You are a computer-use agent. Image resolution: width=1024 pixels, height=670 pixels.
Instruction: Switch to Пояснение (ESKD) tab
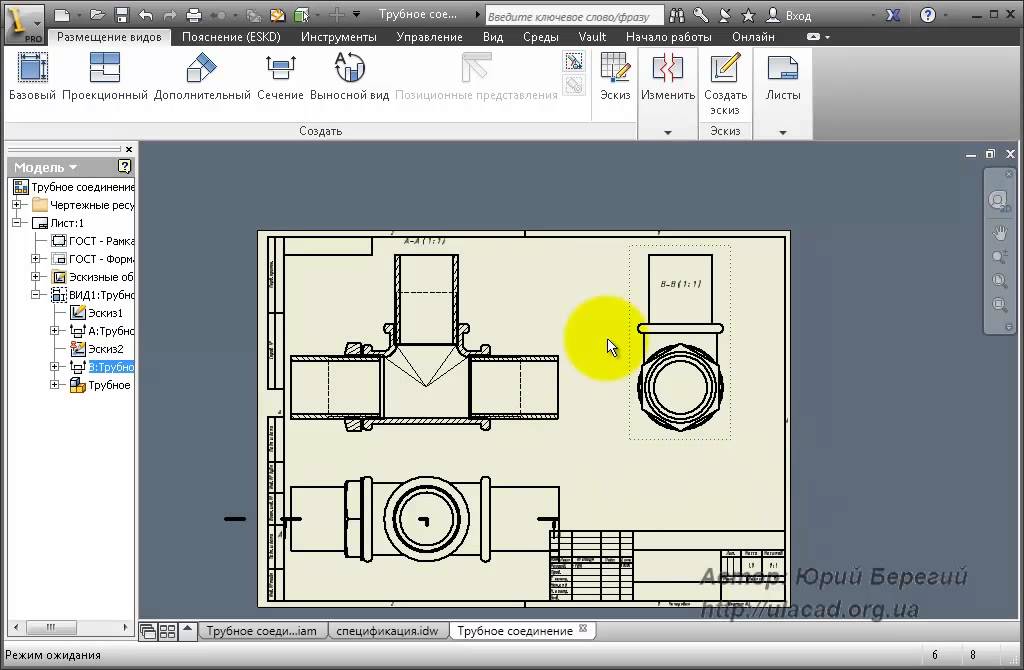pos(231,37)
